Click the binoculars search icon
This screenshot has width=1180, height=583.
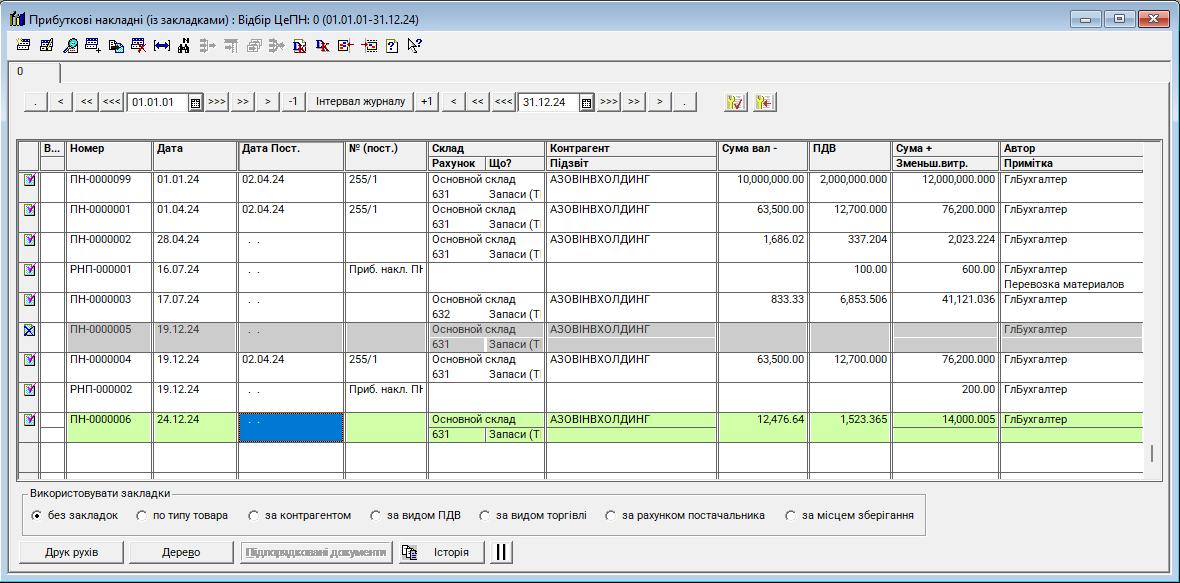point(184,45)
